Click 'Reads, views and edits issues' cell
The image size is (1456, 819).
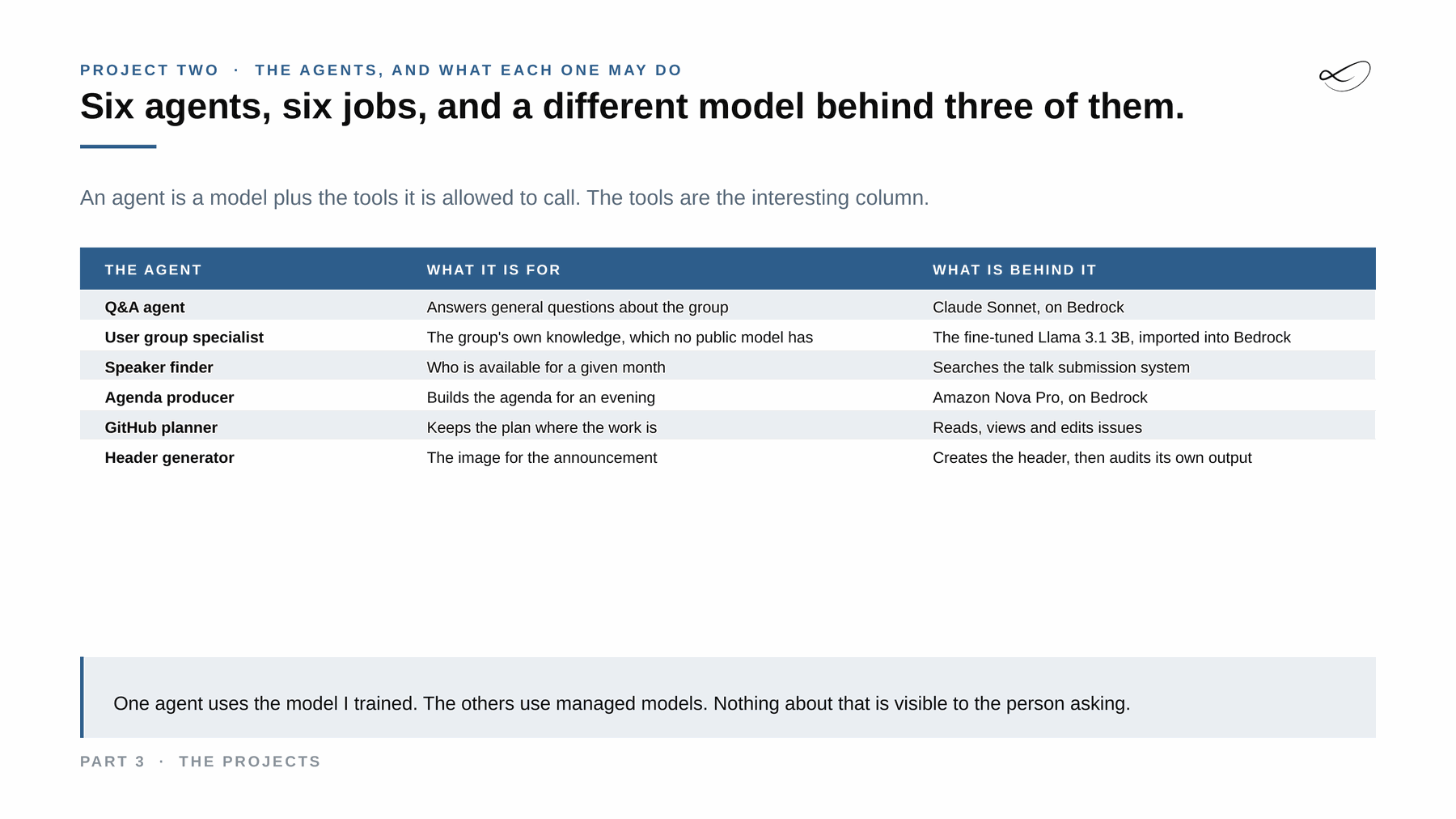pos(1037,427)
